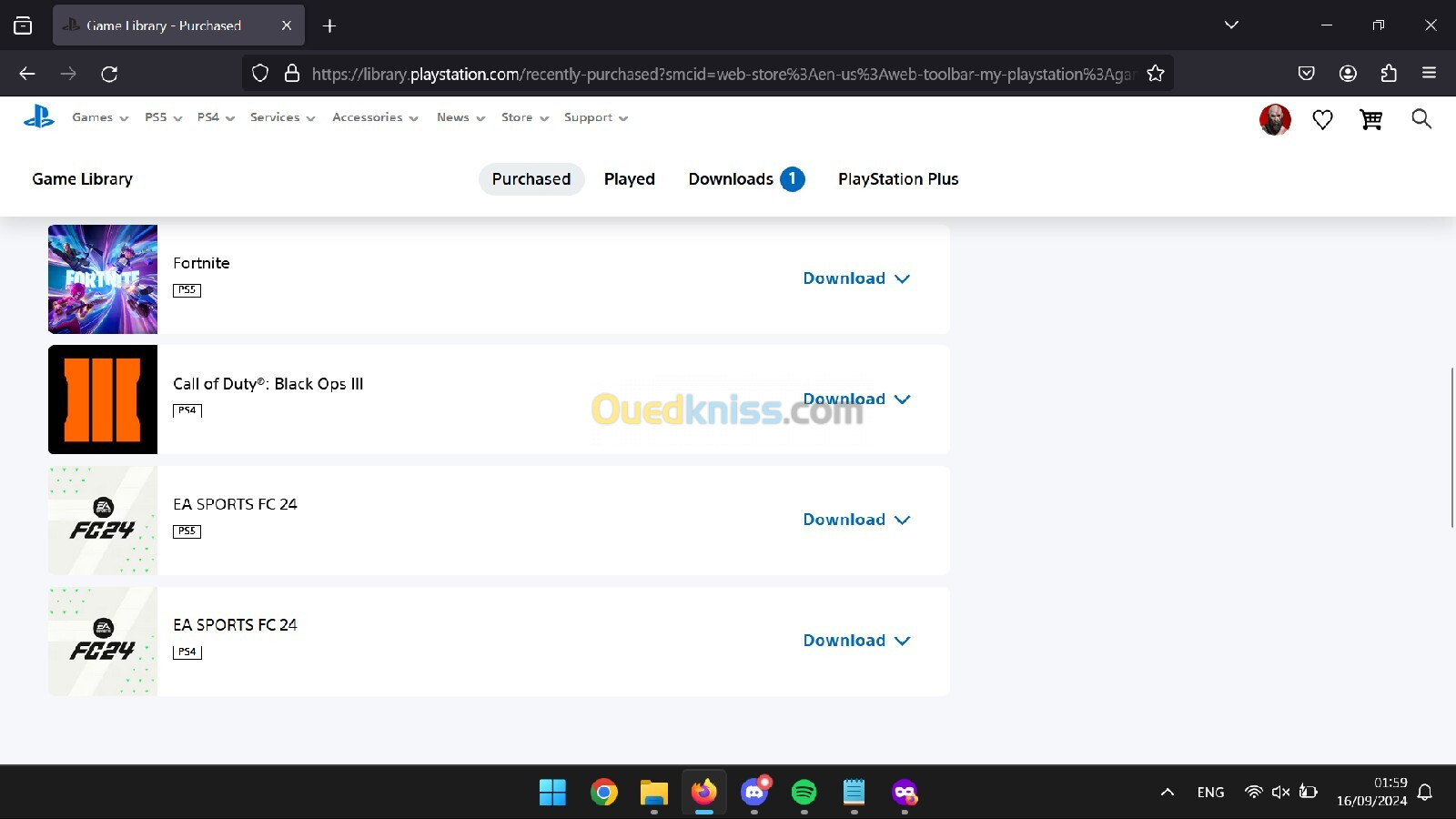Screen dimensions: 1456x819
Task: Click Download for Fortnite
Action: pyautogui.click(x=856, y=278)
